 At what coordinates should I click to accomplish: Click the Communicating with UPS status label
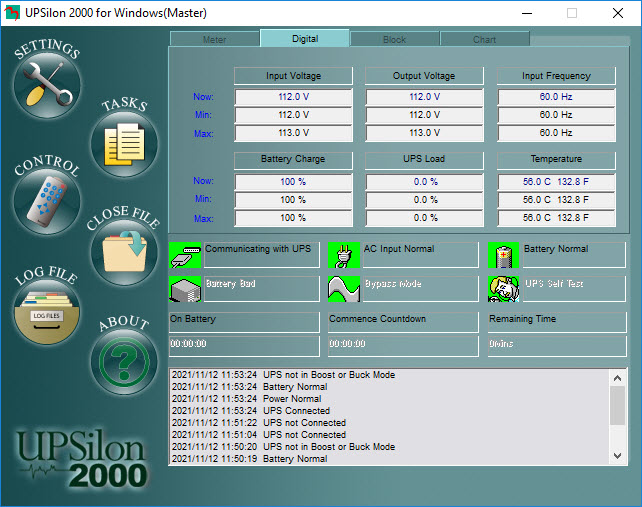(262, 255)
